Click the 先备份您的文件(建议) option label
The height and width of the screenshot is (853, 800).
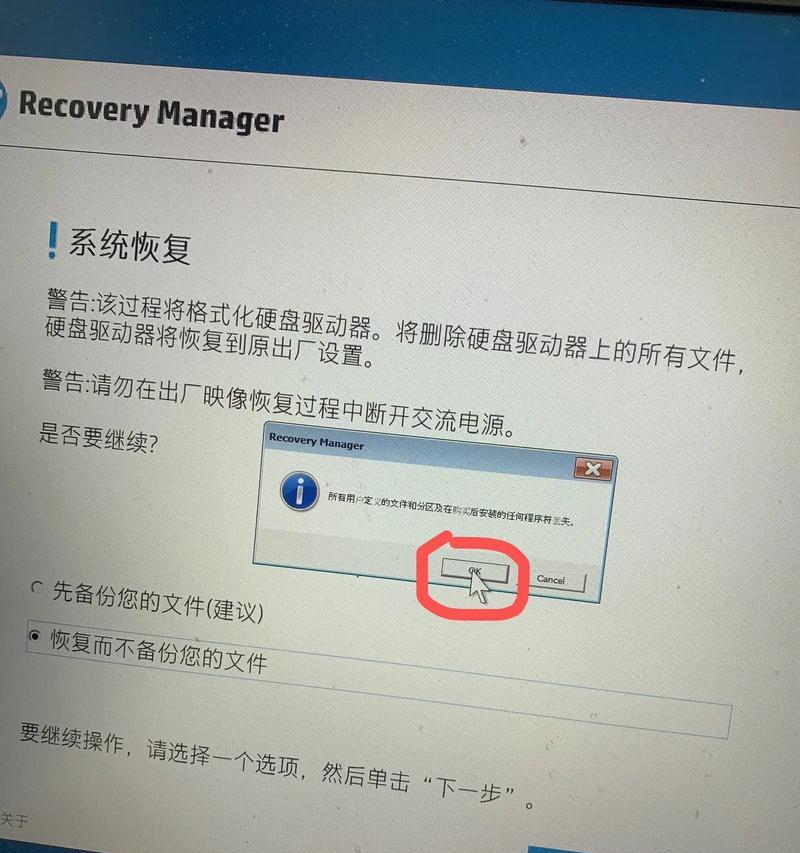[x=158, y=601]
